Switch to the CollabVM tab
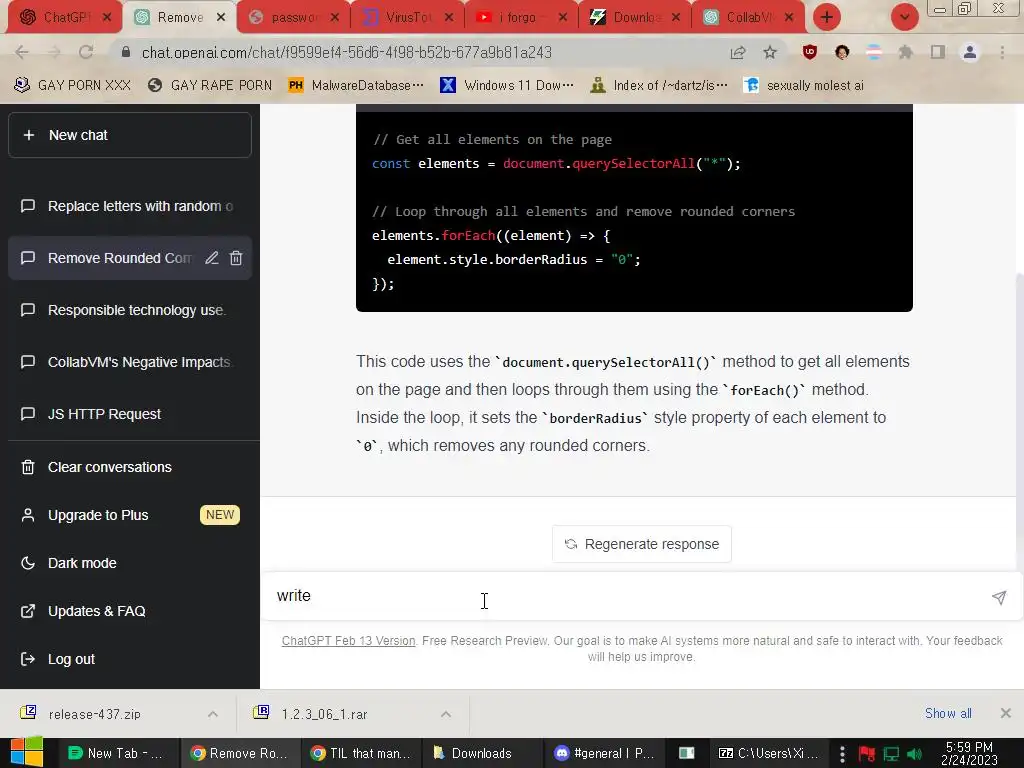 click(x=748, y=18)
